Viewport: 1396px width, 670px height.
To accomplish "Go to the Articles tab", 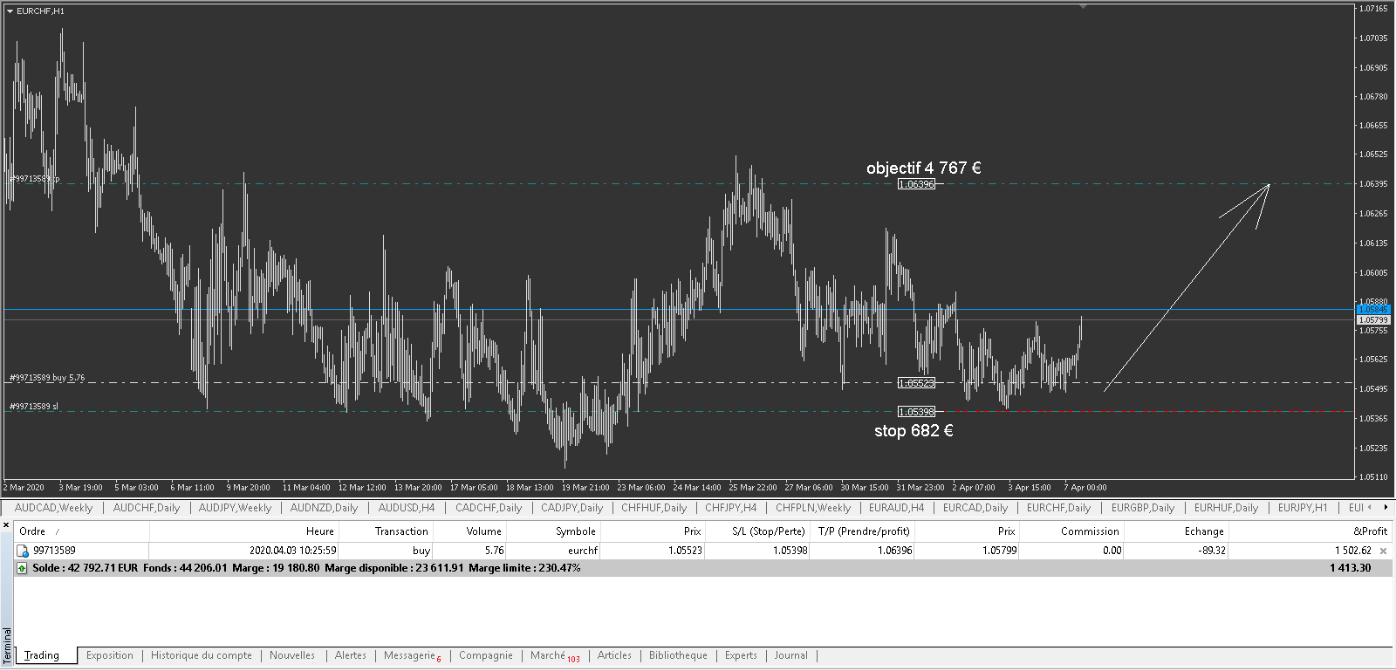I will pyautogui.click(x=614, y=656).
